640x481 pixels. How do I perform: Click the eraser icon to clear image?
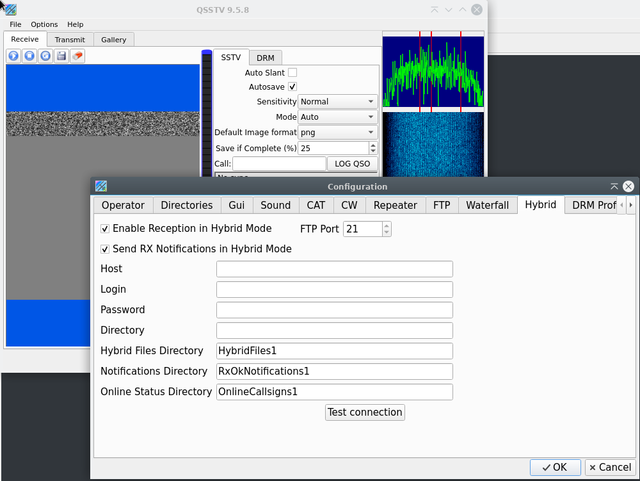(78, 56)
